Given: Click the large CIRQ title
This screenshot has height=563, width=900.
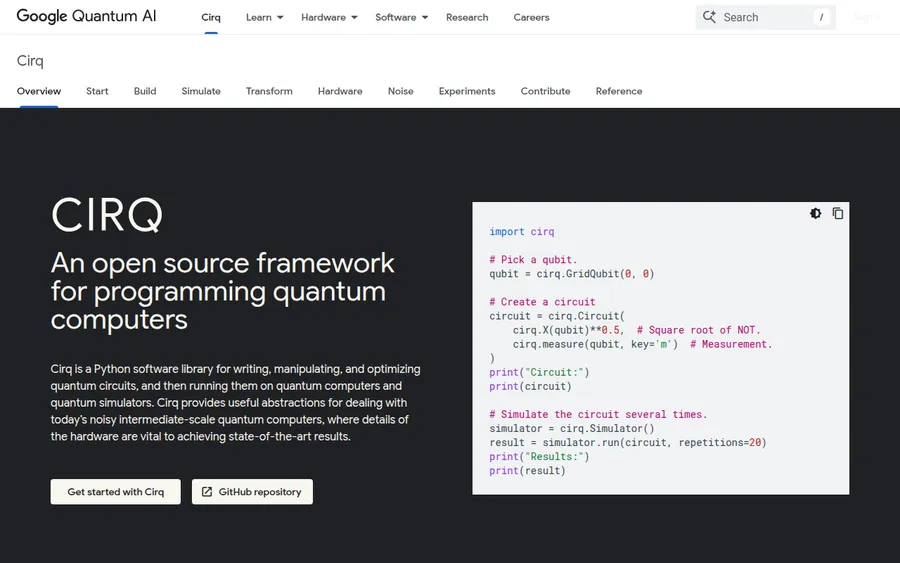Looking at the screenshot, I should pyautogui.click(x=107, y=215).
